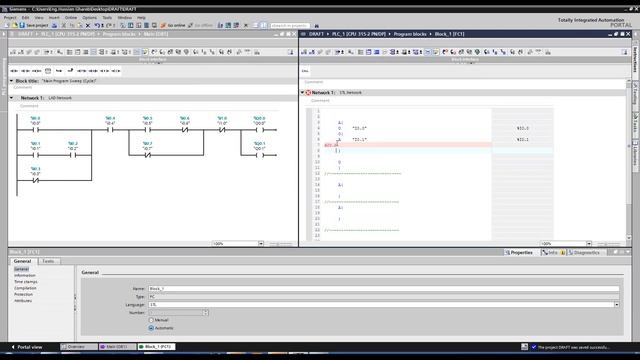Click the Go online button
This screenshot has height=360, width=640.
(x=173, y=25)
